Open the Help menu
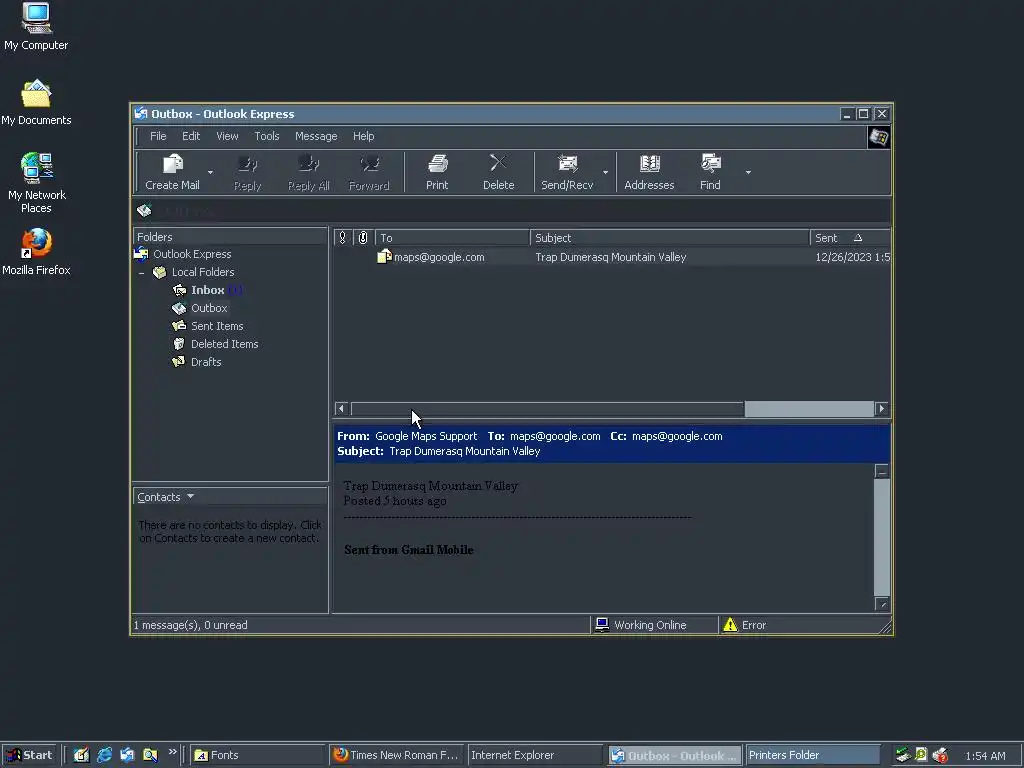1024x768 pixels. pyautogui.click(x=364, y=136)
